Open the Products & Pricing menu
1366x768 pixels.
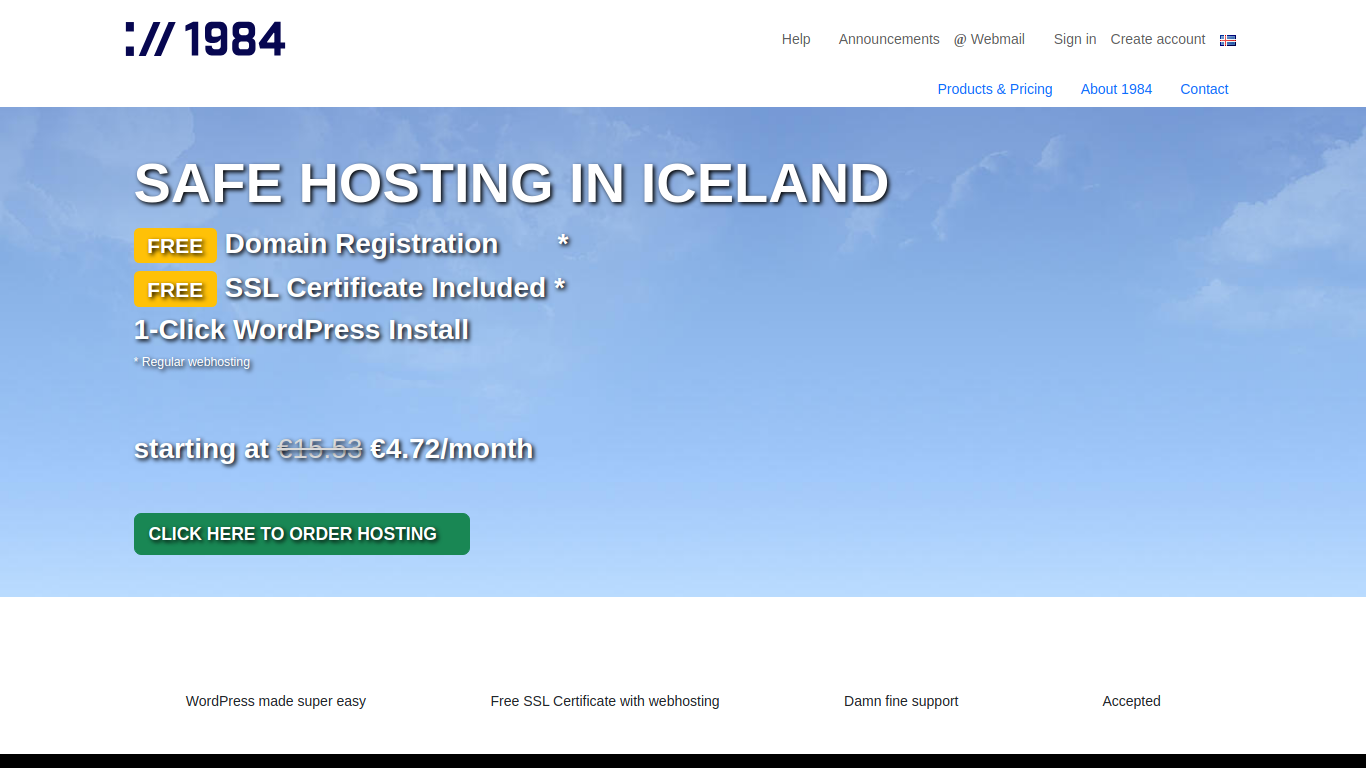(x=995, y=89)
